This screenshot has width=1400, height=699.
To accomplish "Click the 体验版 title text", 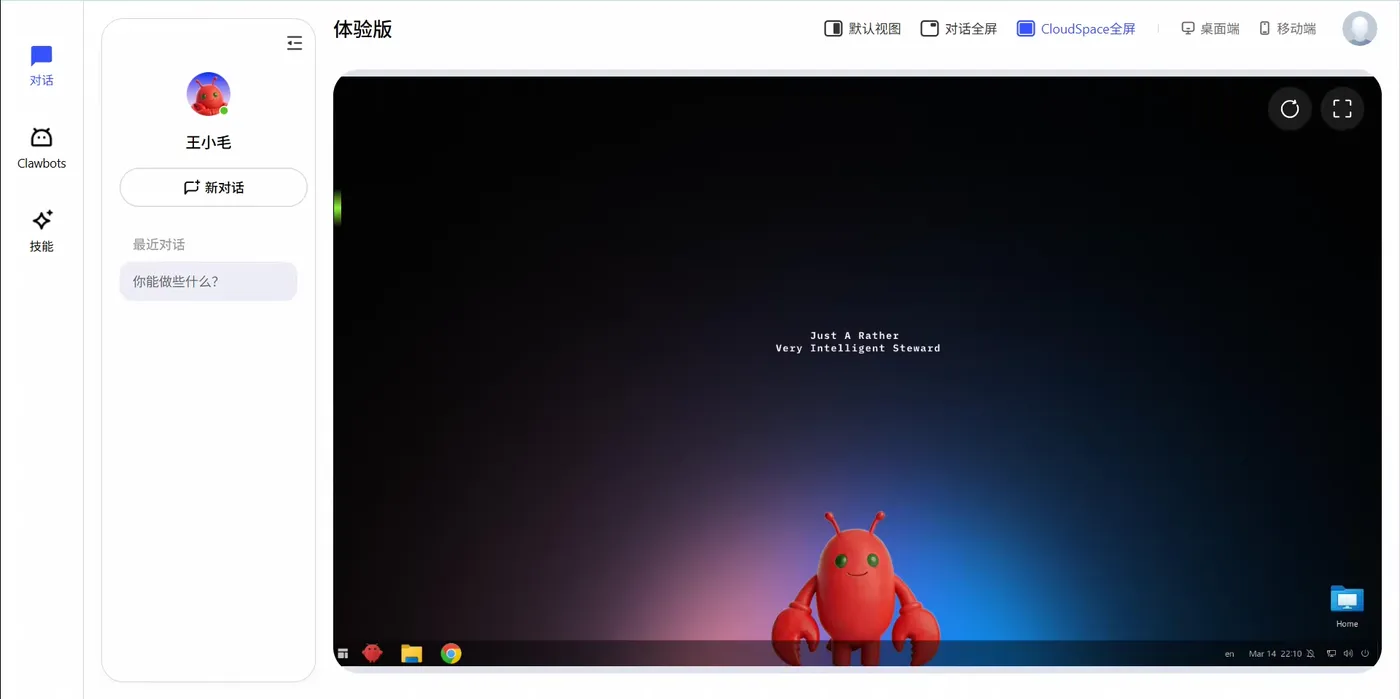I will point(363,29).
